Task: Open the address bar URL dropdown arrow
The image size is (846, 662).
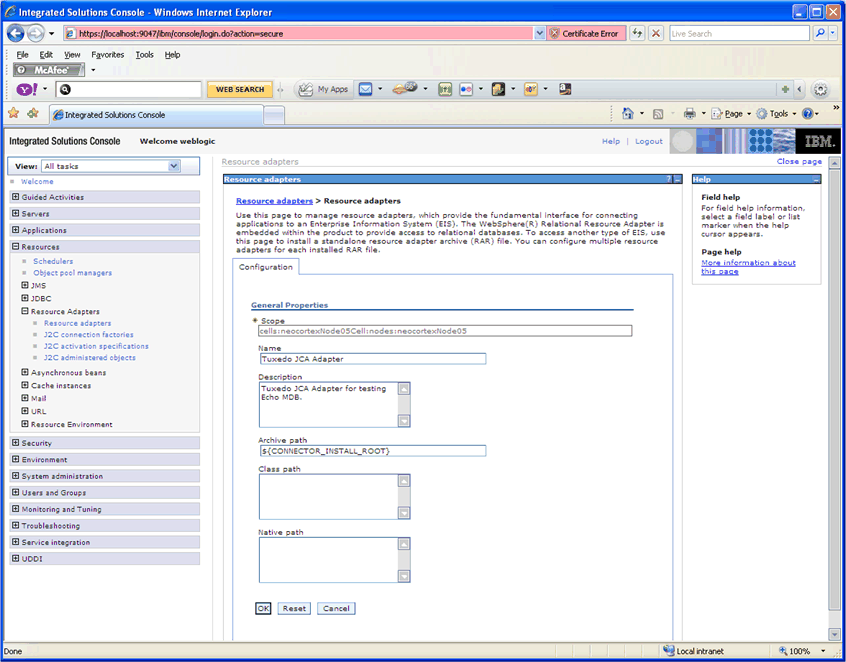Action: click(x=540, y=33)
